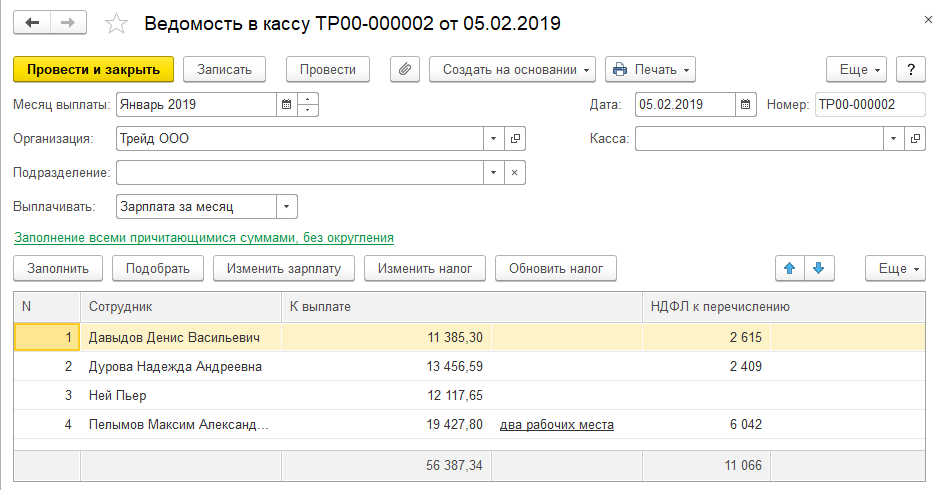
Task: Add document to favorites with star
Action: (x=116, y=23)
